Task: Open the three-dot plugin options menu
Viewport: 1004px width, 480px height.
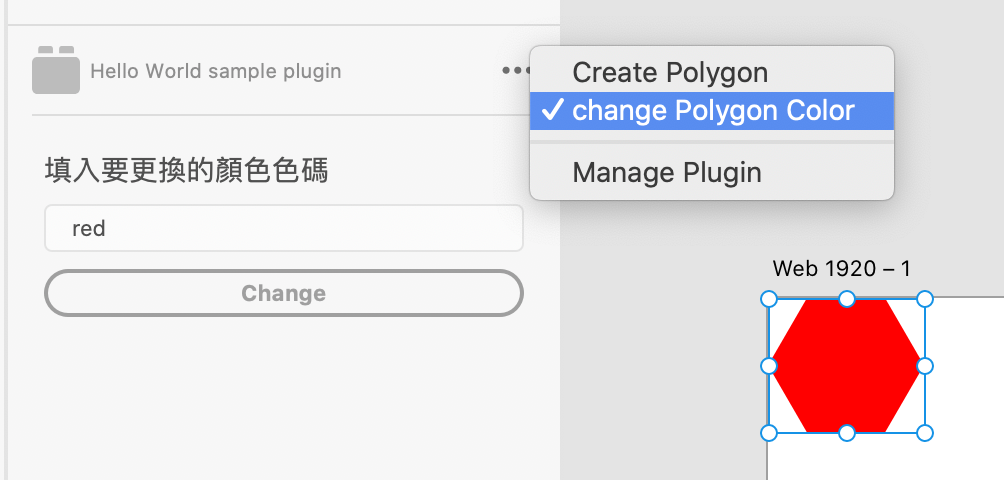Action: 516,70
